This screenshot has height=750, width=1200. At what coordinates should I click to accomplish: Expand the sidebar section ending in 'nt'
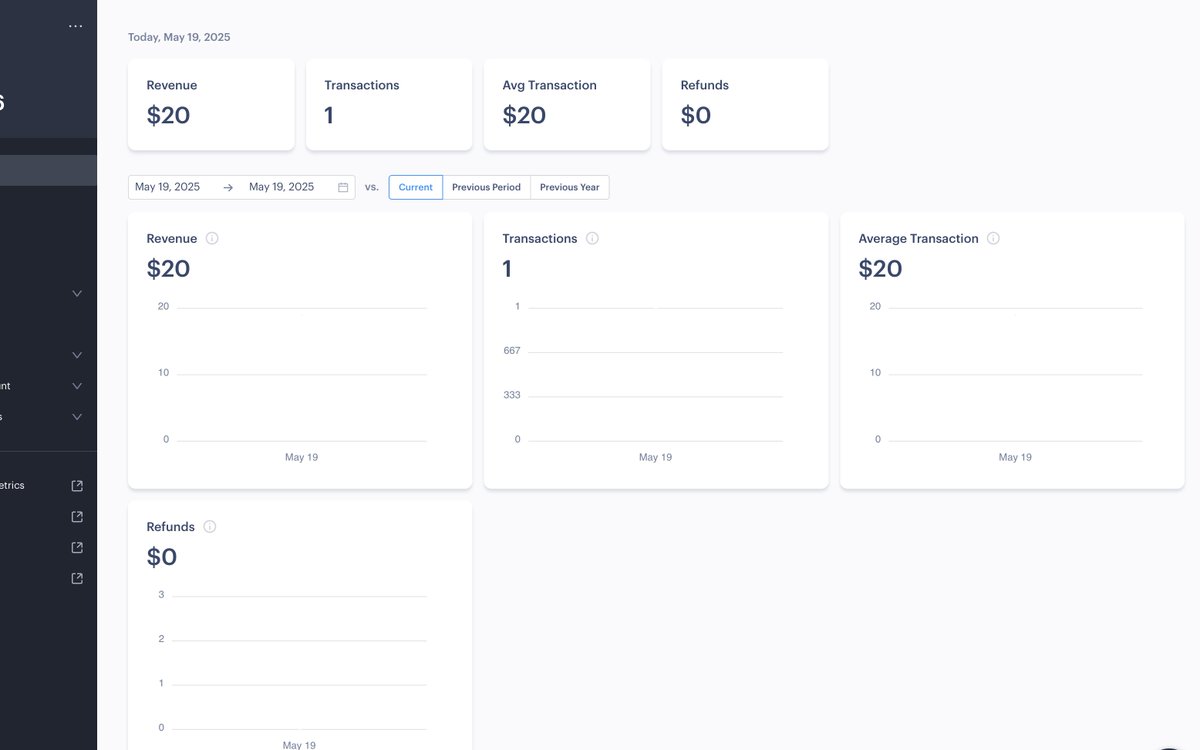point(77,386)
